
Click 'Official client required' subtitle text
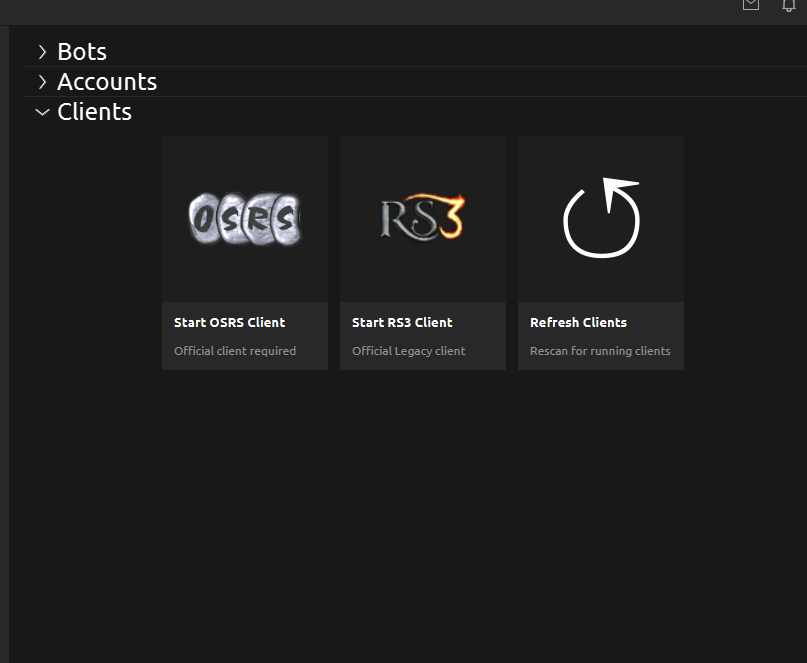235,351
